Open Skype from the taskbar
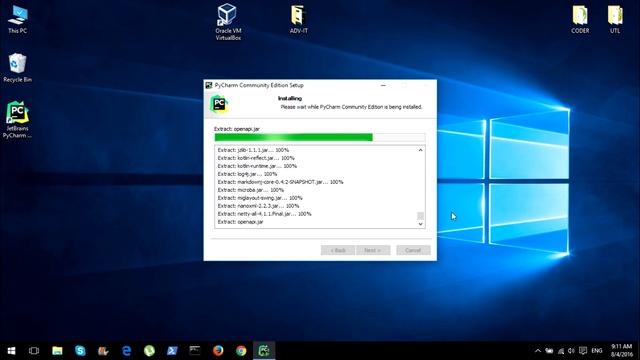 [80, 351]
